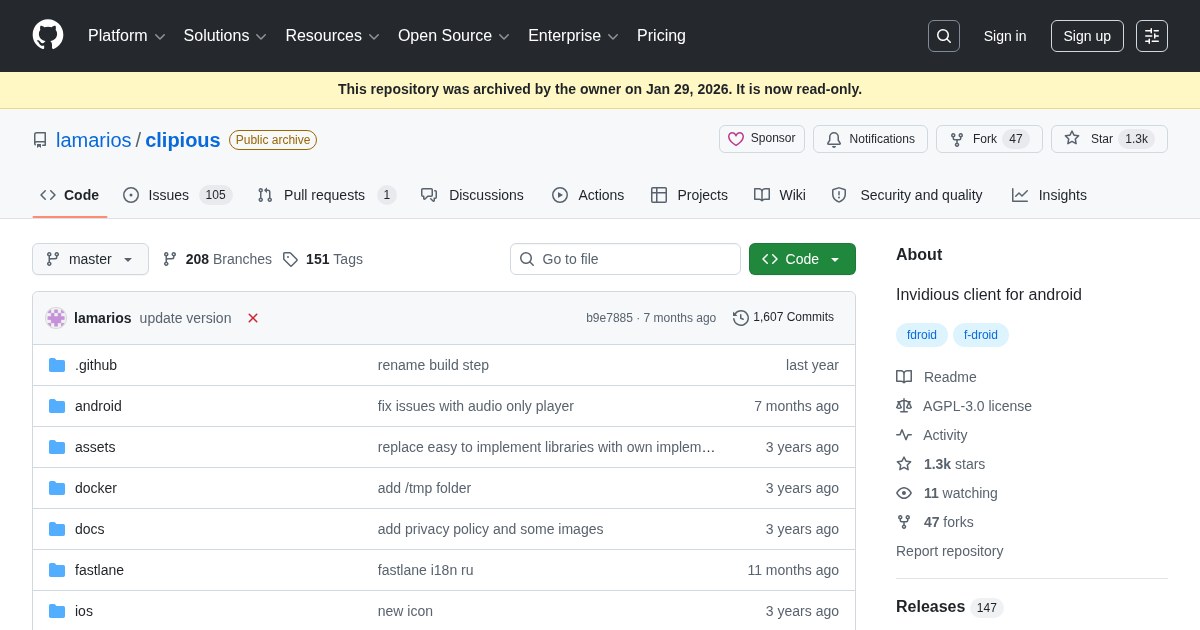
Task: Click the eye icon next to watching
Action: (x=904, y=493)
